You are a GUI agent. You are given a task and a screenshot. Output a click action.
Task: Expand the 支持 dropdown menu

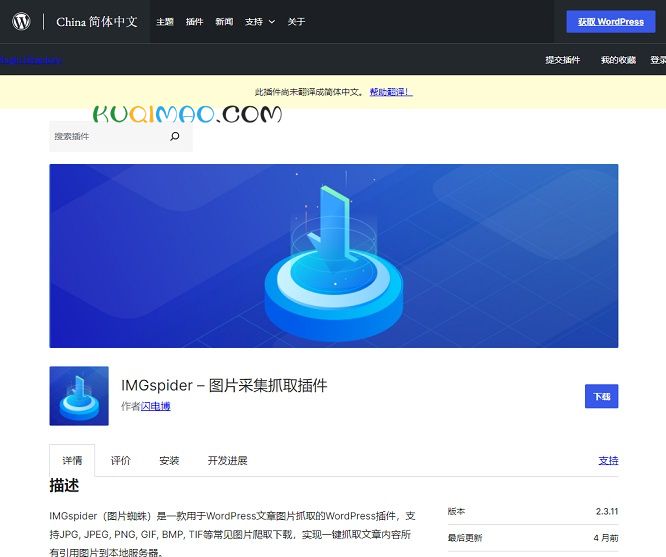[260, 22]
